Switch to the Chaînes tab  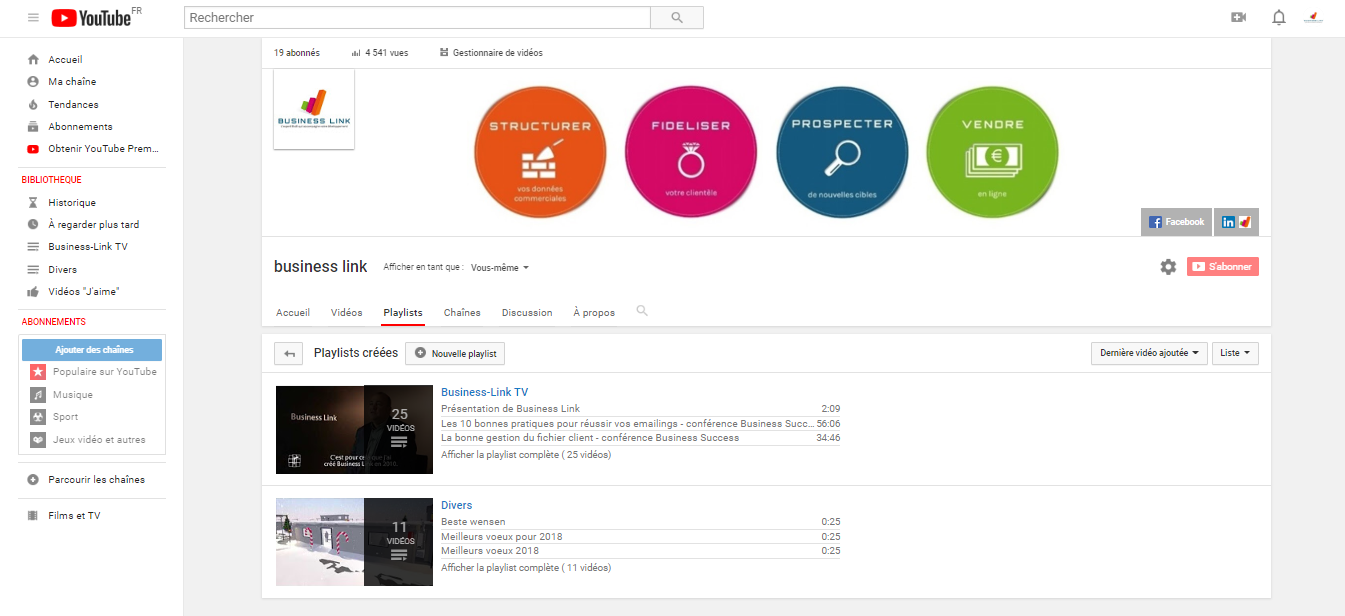pos(462,313)
